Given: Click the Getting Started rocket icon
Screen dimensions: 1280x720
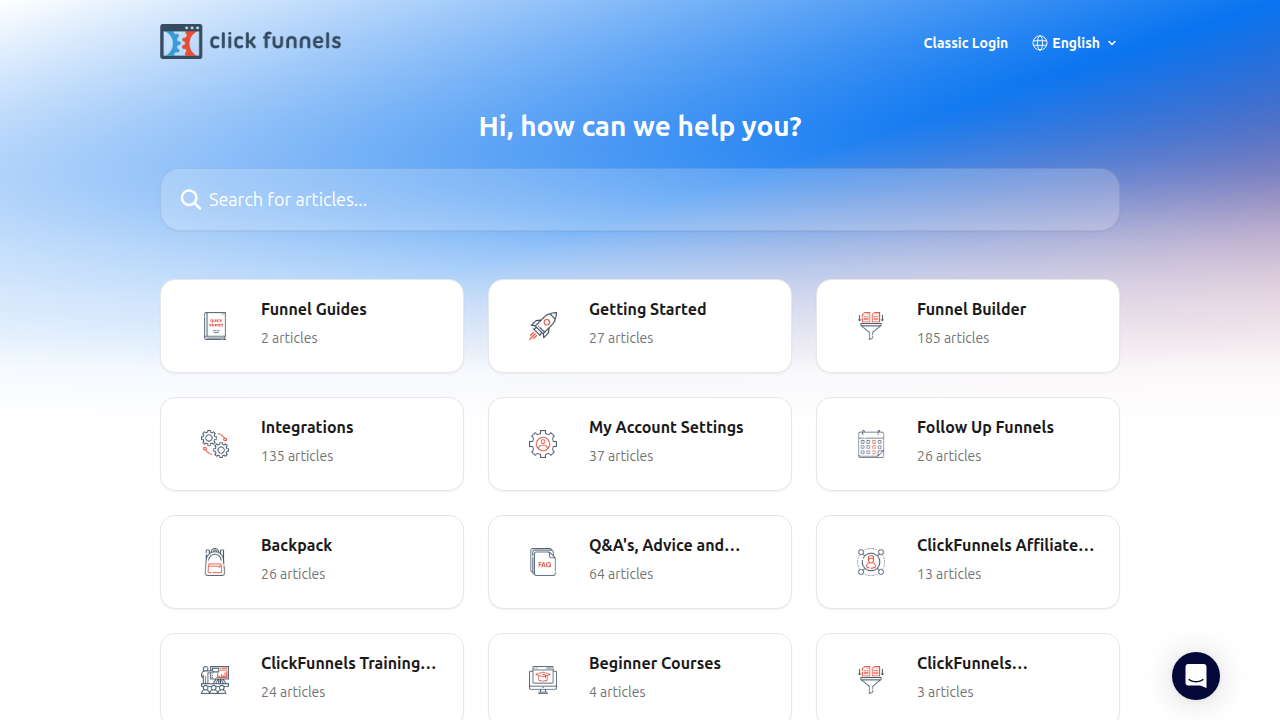Looking at the screenshot, I should [543, 326].
